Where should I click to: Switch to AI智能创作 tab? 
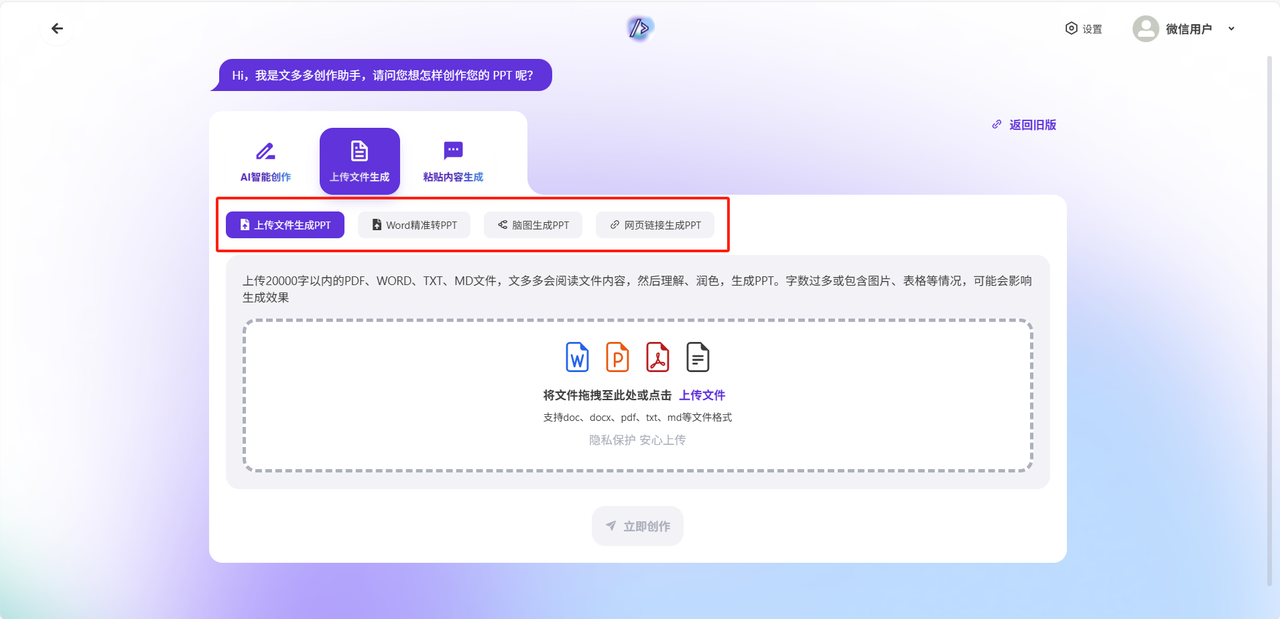pos(265,161)
